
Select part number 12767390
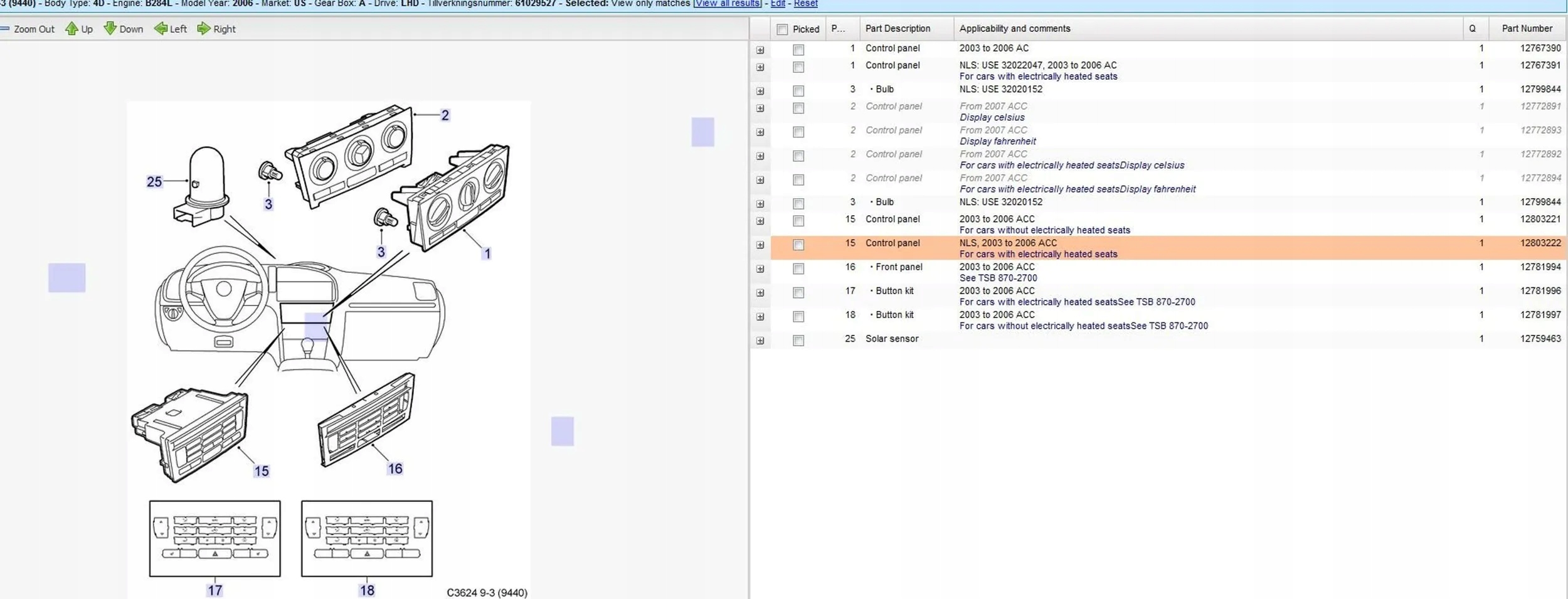click(x=1540, y=48)
